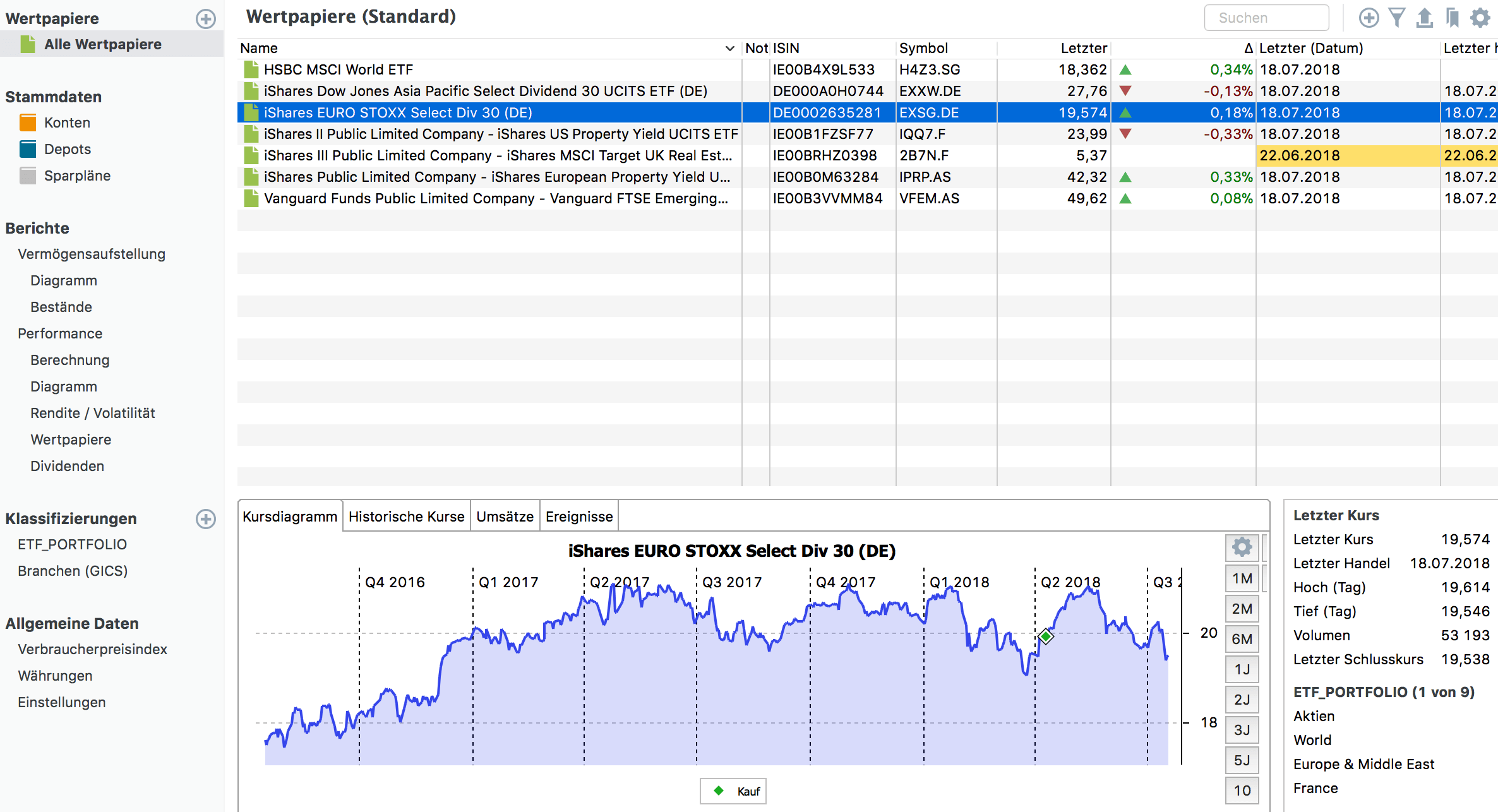
Task: Click the Vanguard Funds row file icon
Action: coord(251,198)
